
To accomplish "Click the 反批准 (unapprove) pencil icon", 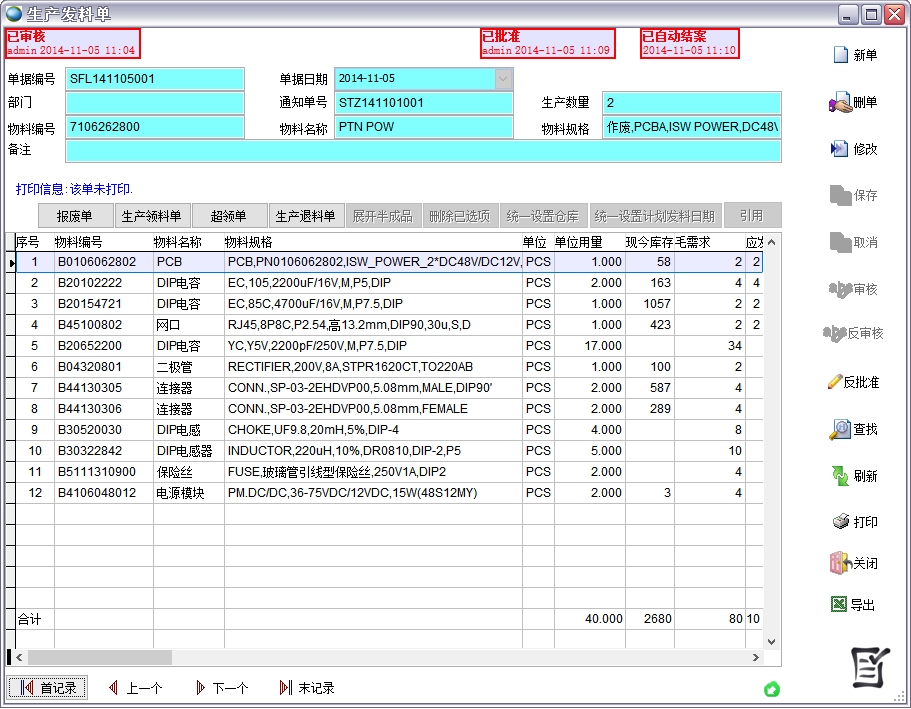I will click(835, 382).
